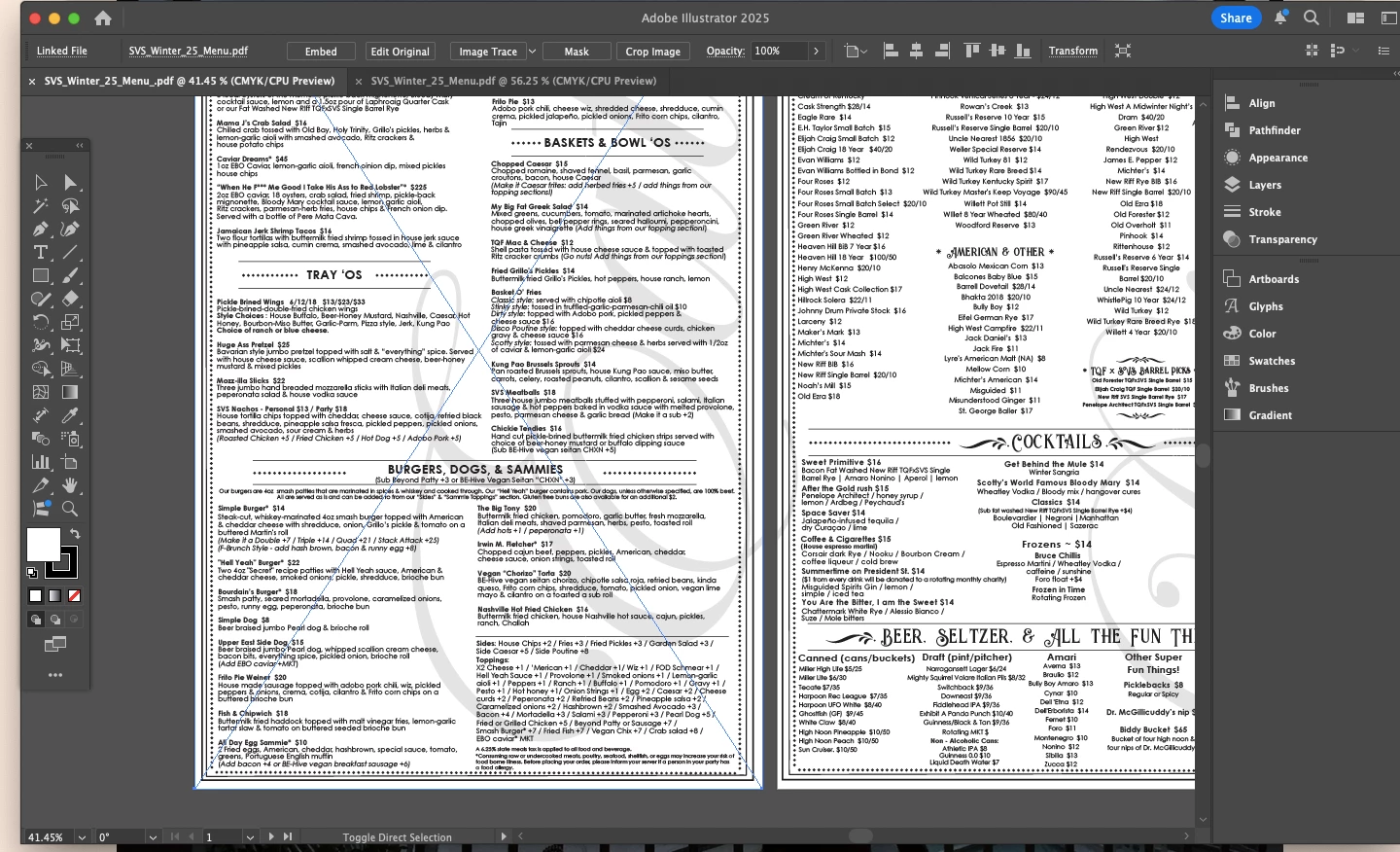
Task: Open zoom level dropdown at 41.45%
Action: (x=82, y=836)
